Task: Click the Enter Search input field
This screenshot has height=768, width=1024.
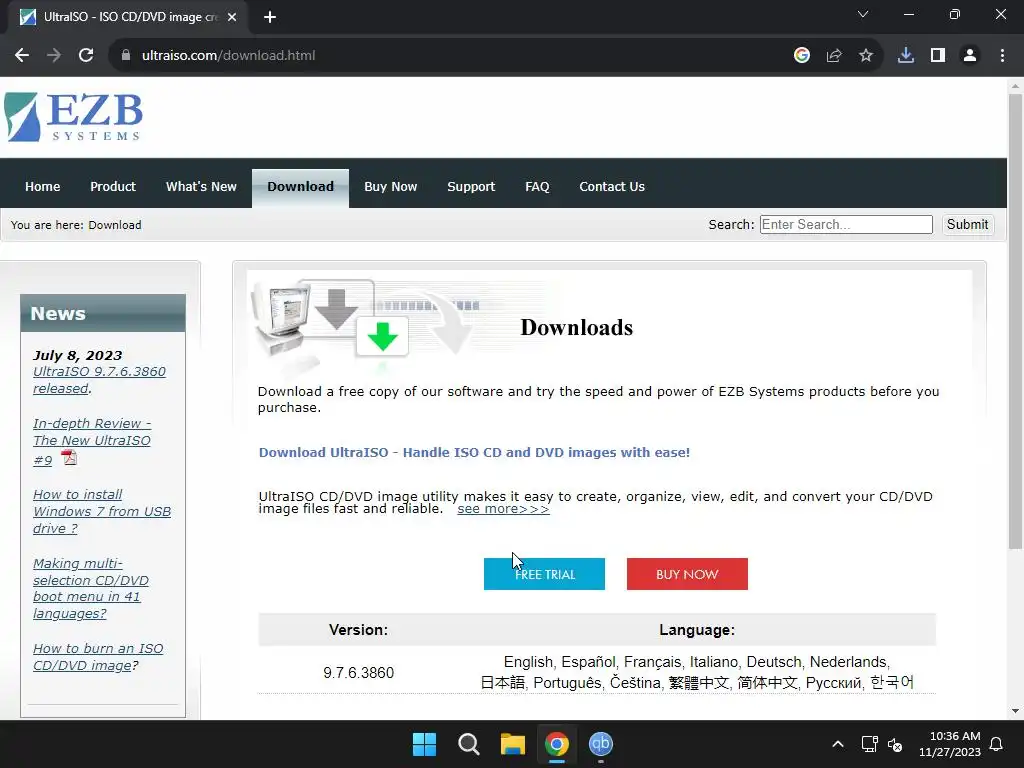Action: pyautogui.click(x=846, y=225)
